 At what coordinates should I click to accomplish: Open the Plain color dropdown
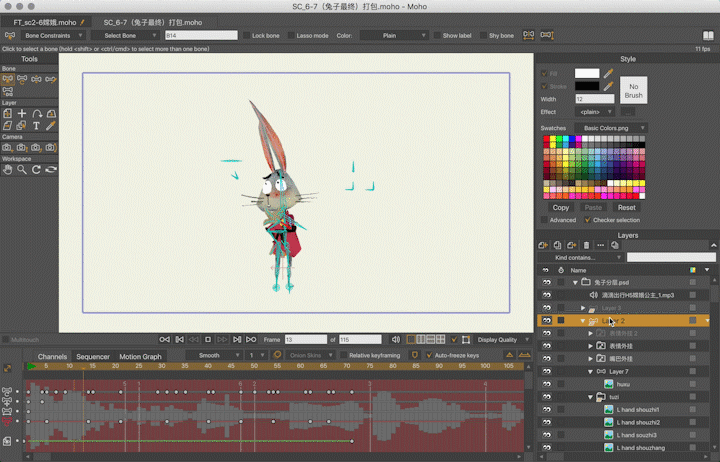pos(394,35)
